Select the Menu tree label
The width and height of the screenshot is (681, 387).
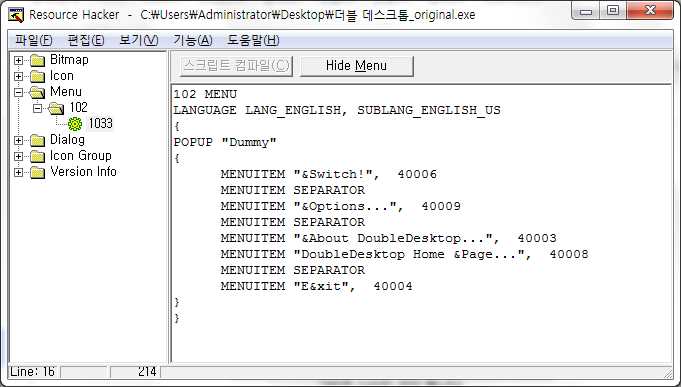[66, 92]
